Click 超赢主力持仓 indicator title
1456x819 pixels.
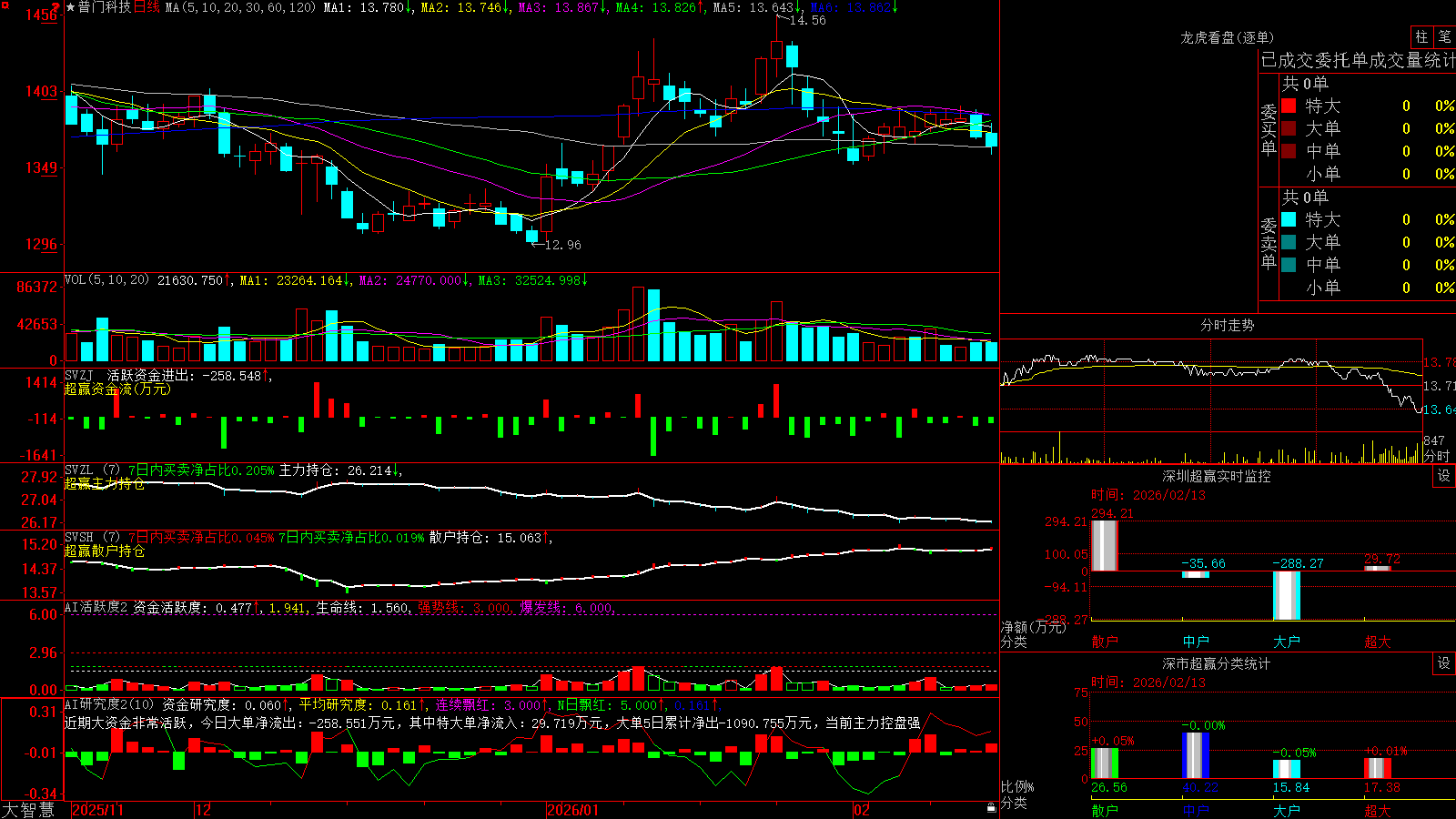[x=105, y=483]
